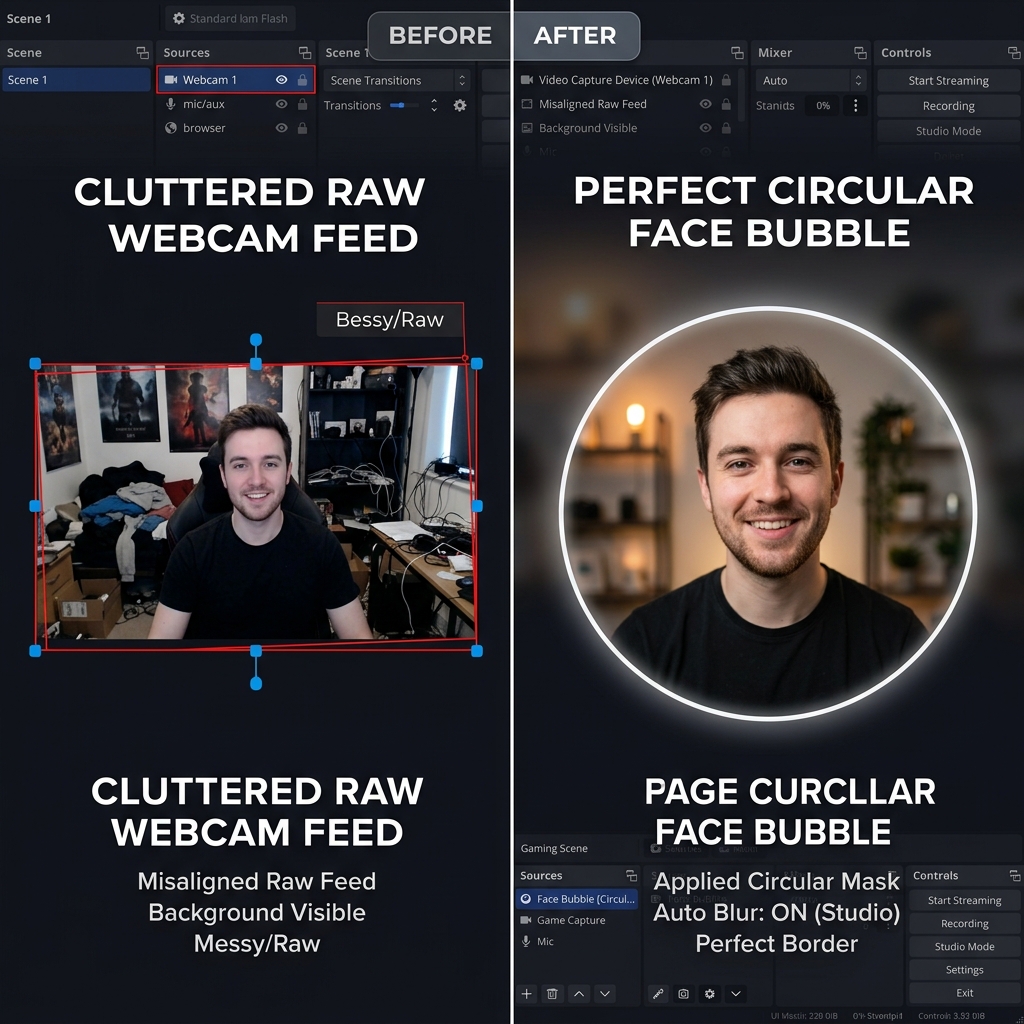
Task: Click lower Start Streaming button
Action: coord(965,900)
